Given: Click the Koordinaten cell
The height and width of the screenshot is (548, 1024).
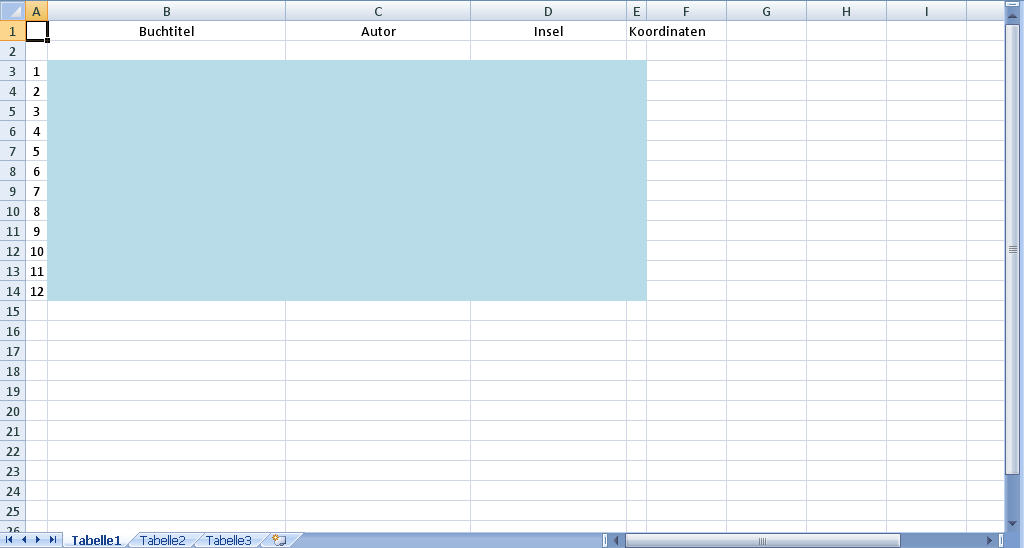Looking at the screenshot, I should pos(668,31).
